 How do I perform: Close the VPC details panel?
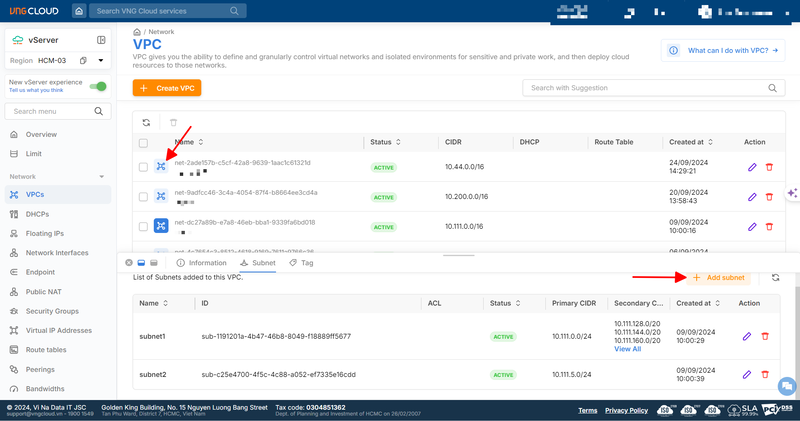tap(129, 263)
